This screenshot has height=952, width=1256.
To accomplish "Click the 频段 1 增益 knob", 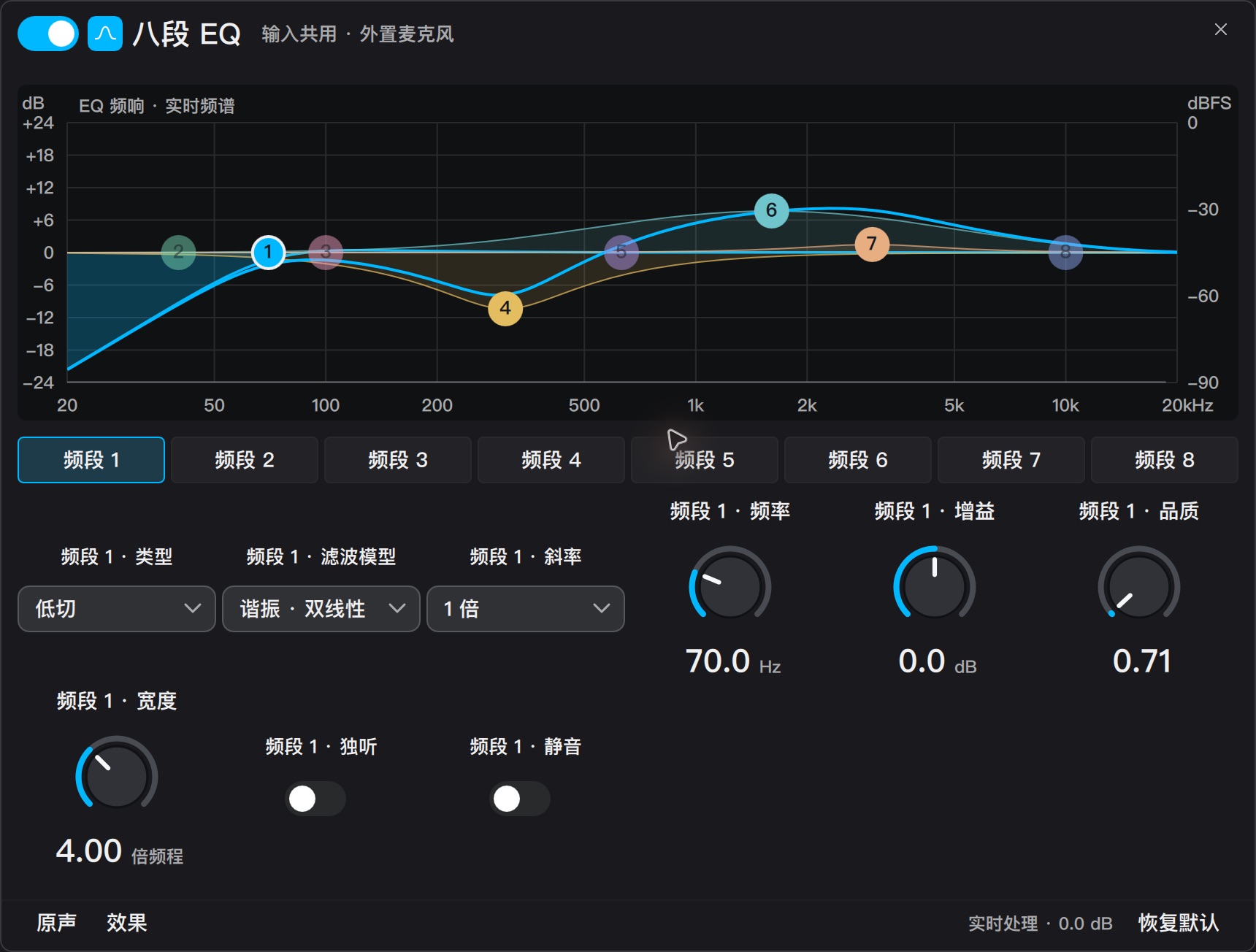I will pyautogui.click(x=935, y=586).
